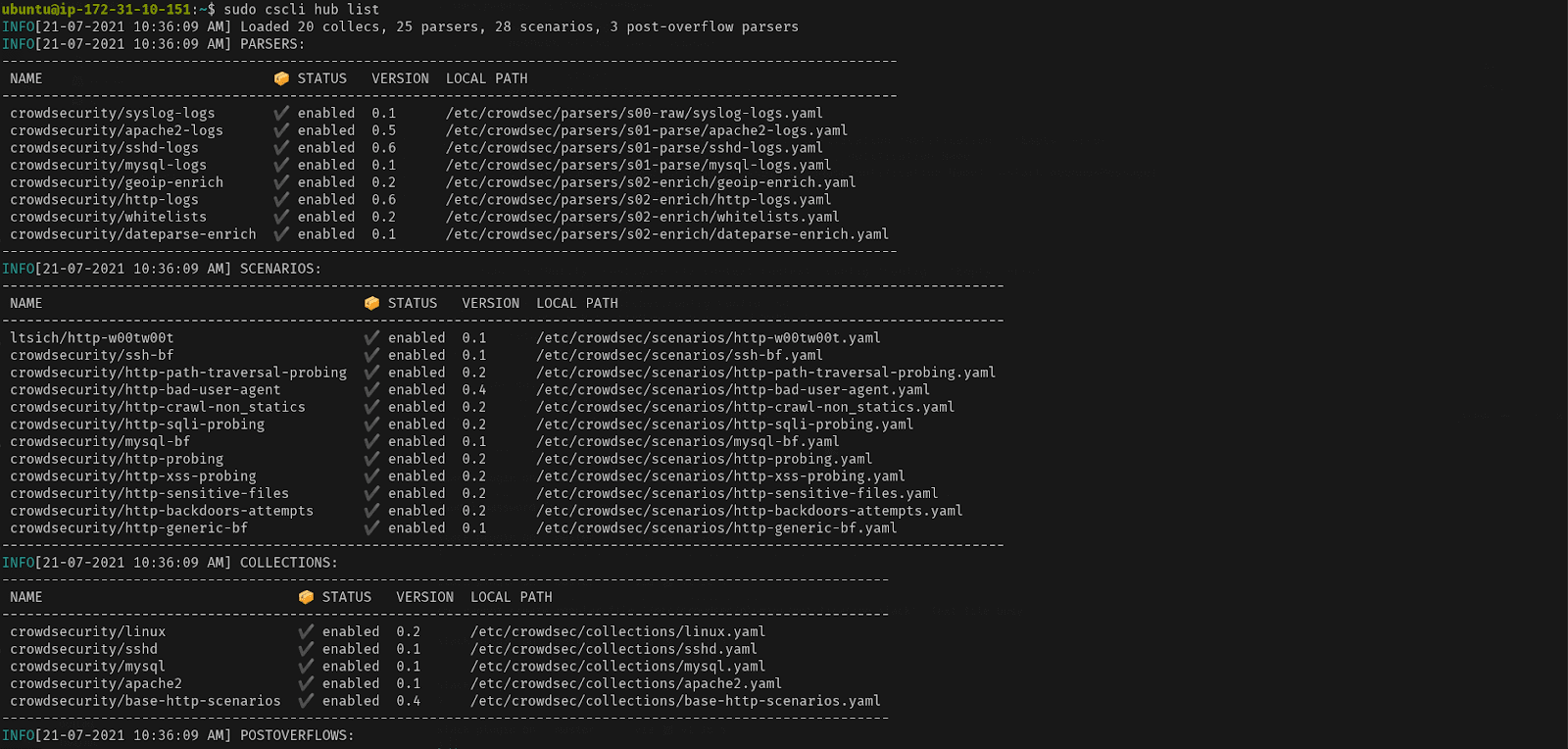
Task: Click the package icon in COLLECTIONS header
Action: click(306, 597)
